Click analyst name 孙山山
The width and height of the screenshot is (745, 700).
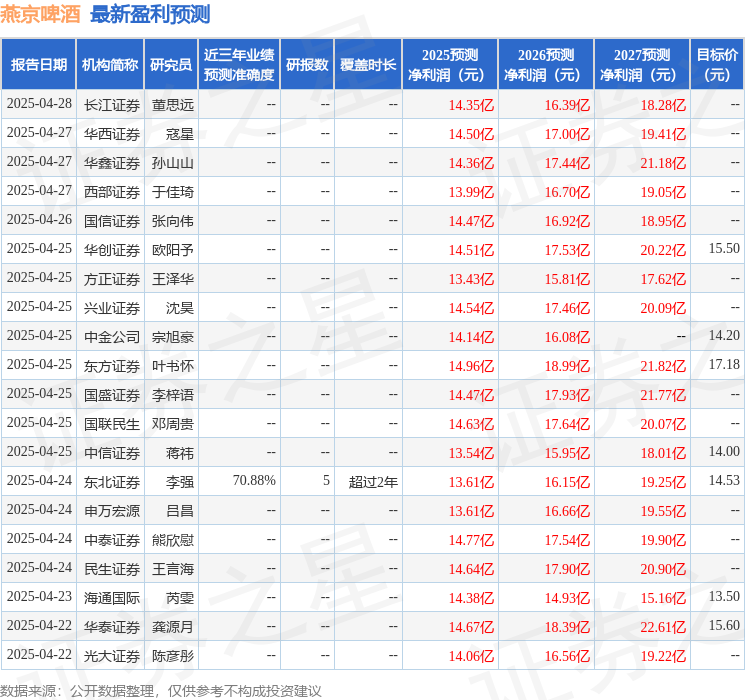click(172, 163)
